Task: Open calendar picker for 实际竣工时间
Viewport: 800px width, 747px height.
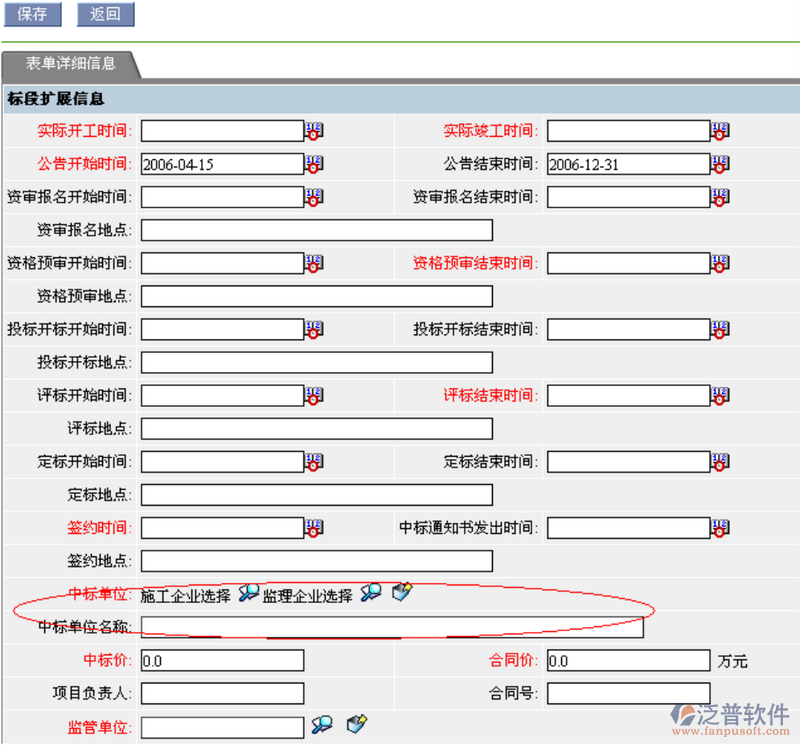Action: tap(720, 131)
